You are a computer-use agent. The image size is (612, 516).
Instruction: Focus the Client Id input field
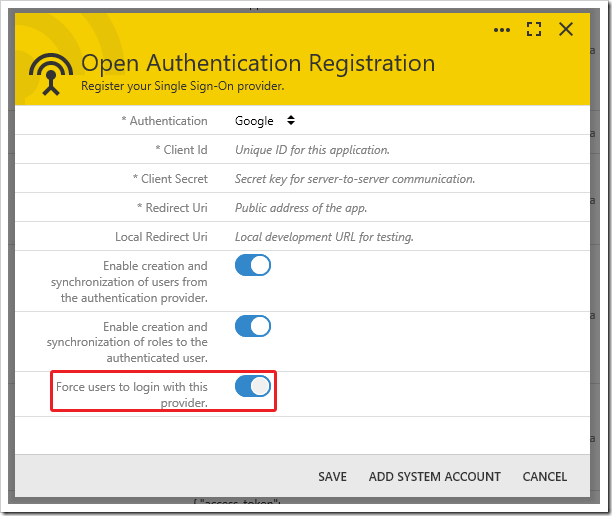pyautogui.click(x=400, y=150)
